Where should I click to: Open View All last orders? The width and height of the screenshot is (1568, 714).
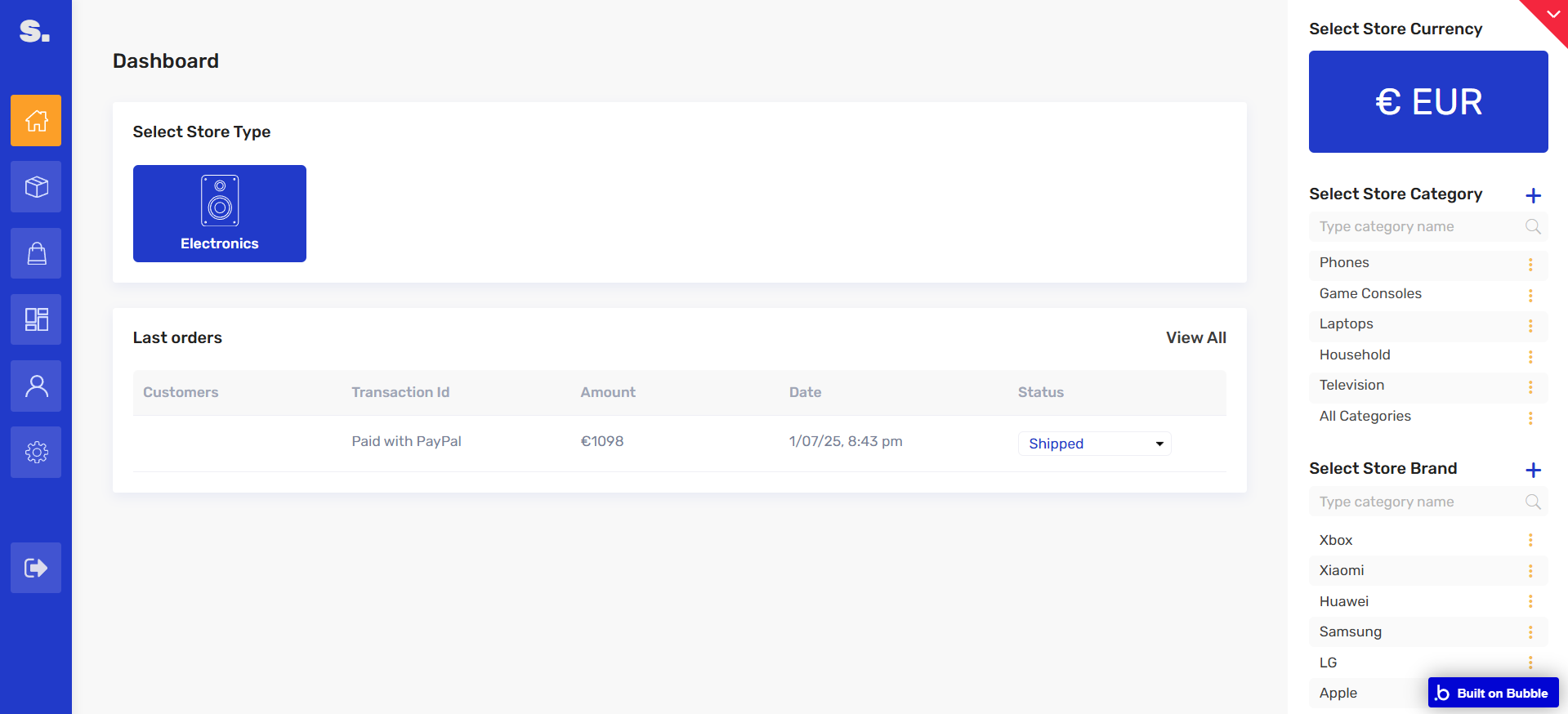[1195, 337]
